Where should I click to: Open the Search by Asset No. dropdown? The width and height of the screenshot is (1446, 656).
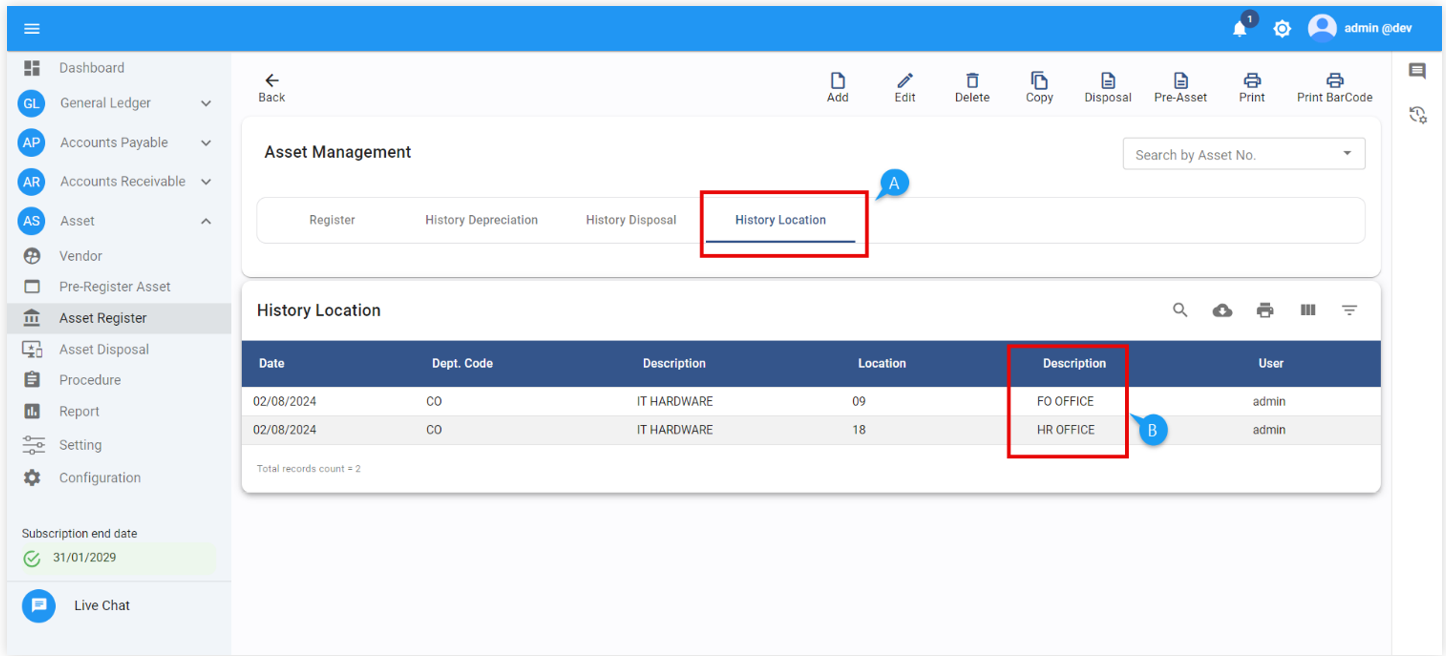coord(1346,154)
